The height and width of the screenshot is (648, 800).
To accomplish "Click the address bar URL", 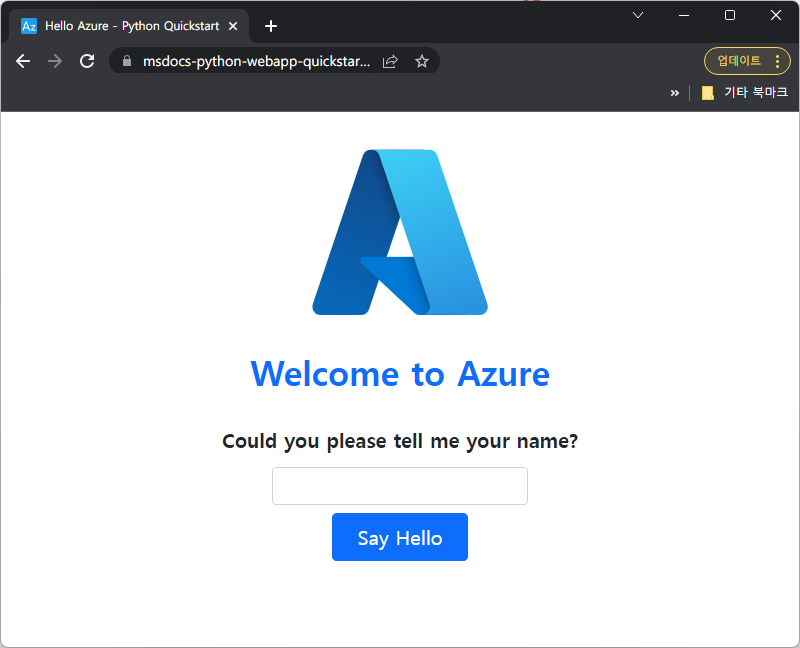I will 257,61.
